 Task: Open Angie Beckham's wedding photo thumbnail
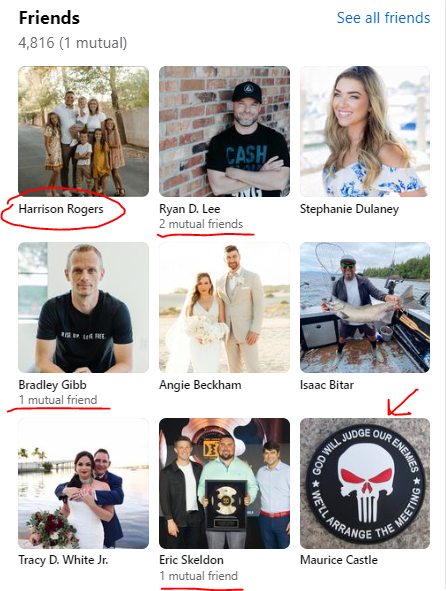[x=224, y=307]
